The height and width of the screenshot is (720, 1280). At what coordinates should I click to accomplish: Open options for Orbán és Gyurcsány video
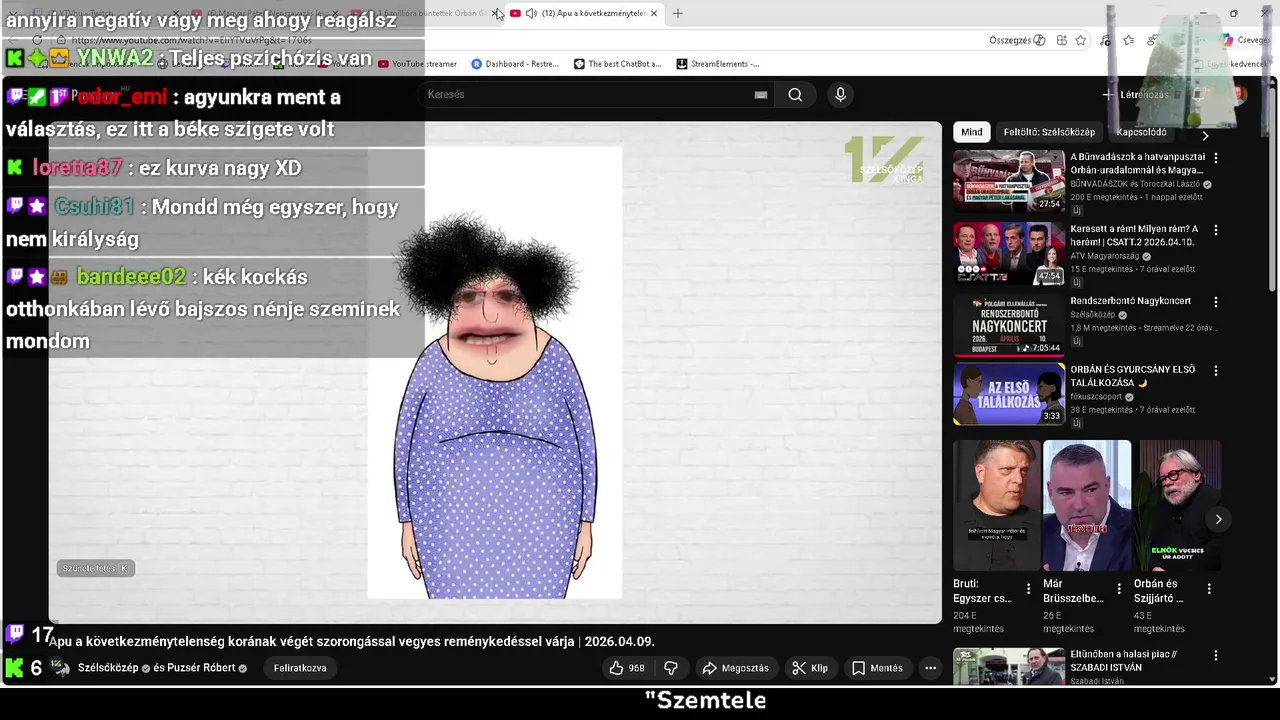tap(1216, 370)
